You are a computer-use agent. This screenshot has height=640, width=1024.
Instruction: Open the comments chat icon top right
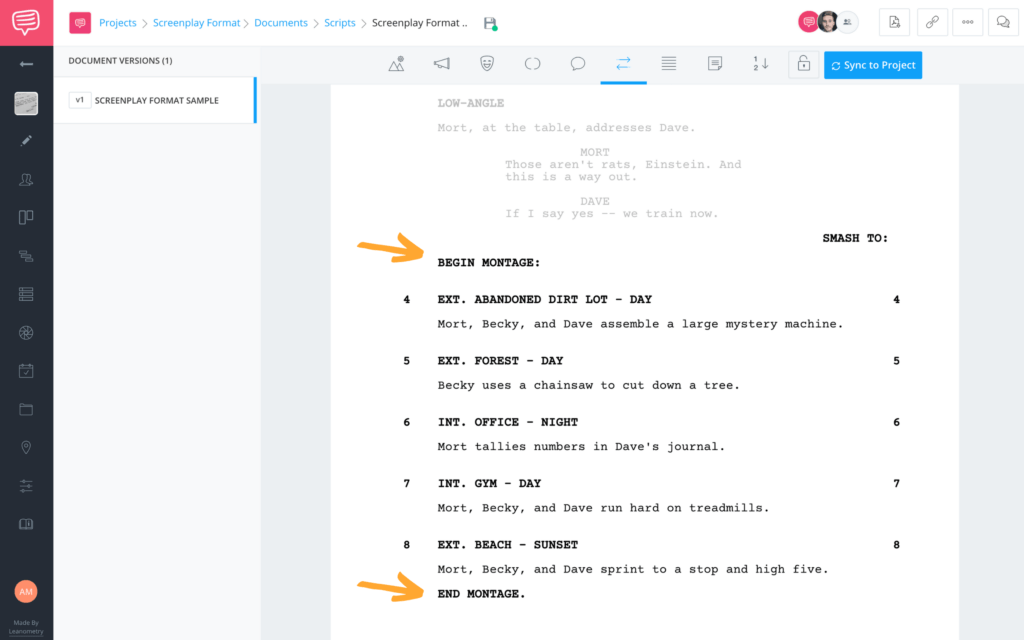[1003, 21]
